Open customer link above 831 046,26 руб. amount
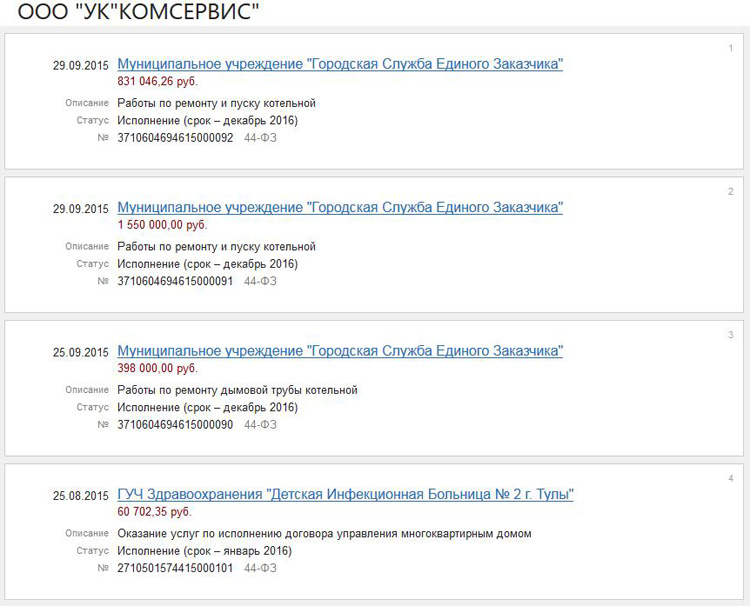 [x=340, y=64]
